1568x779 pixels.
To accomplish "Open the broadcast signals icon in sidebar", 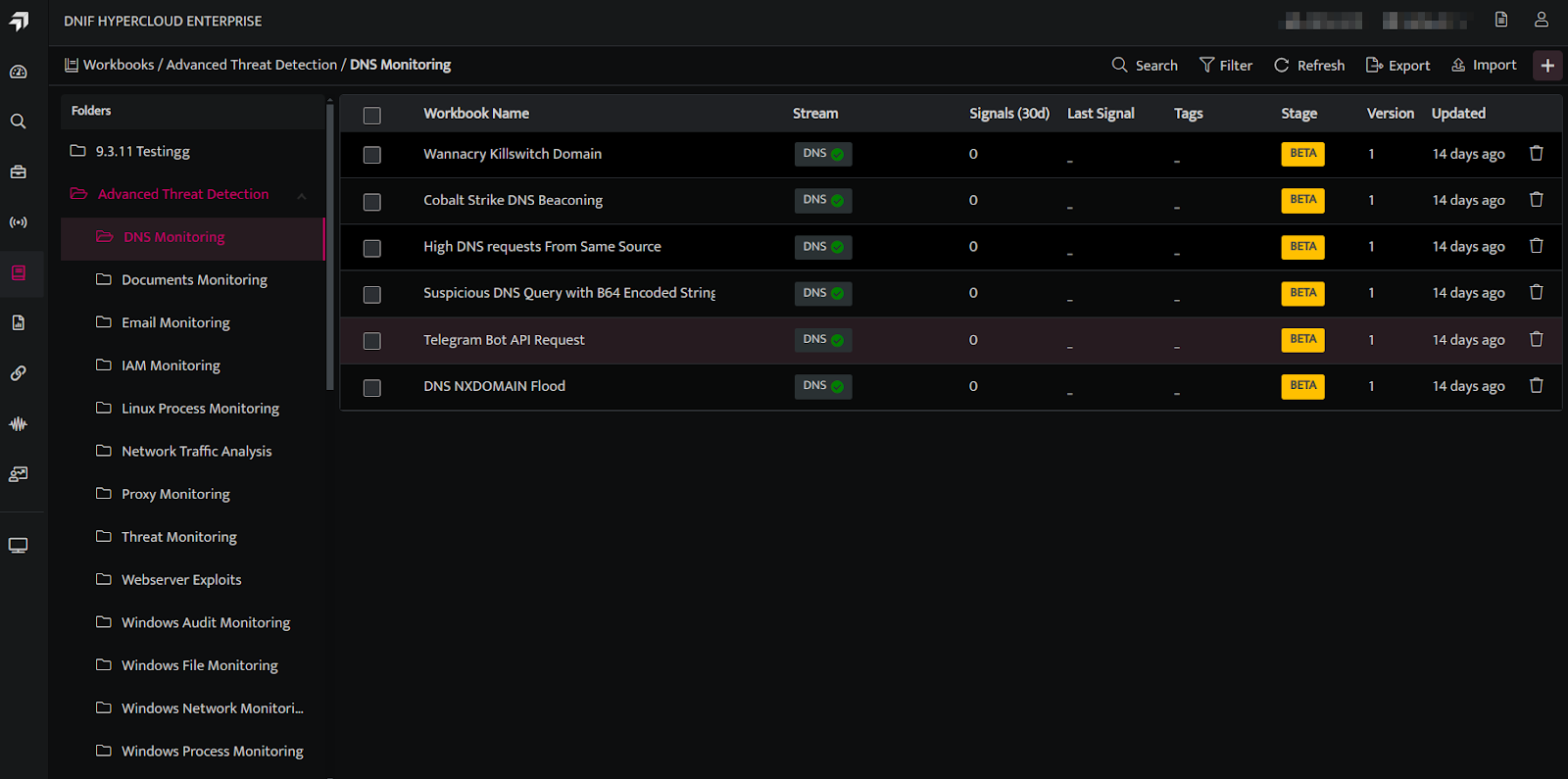I will click(18, 222).
